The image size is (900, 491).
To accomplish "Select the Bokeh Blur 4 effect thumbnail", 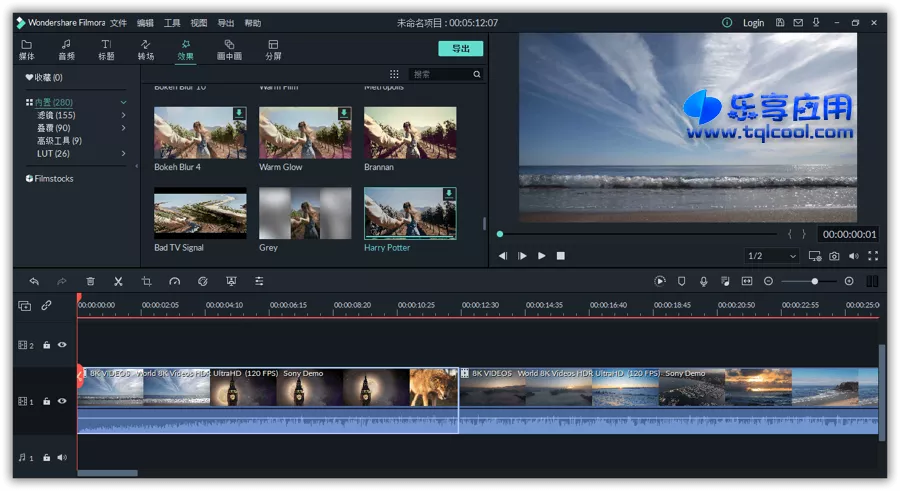I will (x=200, y=133).
